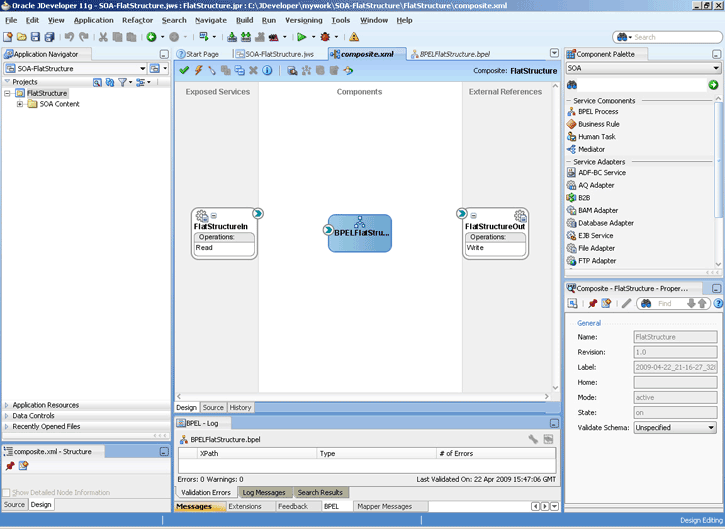Click the Component Palette search field
725x529 pixels.
tap(643, 85)
